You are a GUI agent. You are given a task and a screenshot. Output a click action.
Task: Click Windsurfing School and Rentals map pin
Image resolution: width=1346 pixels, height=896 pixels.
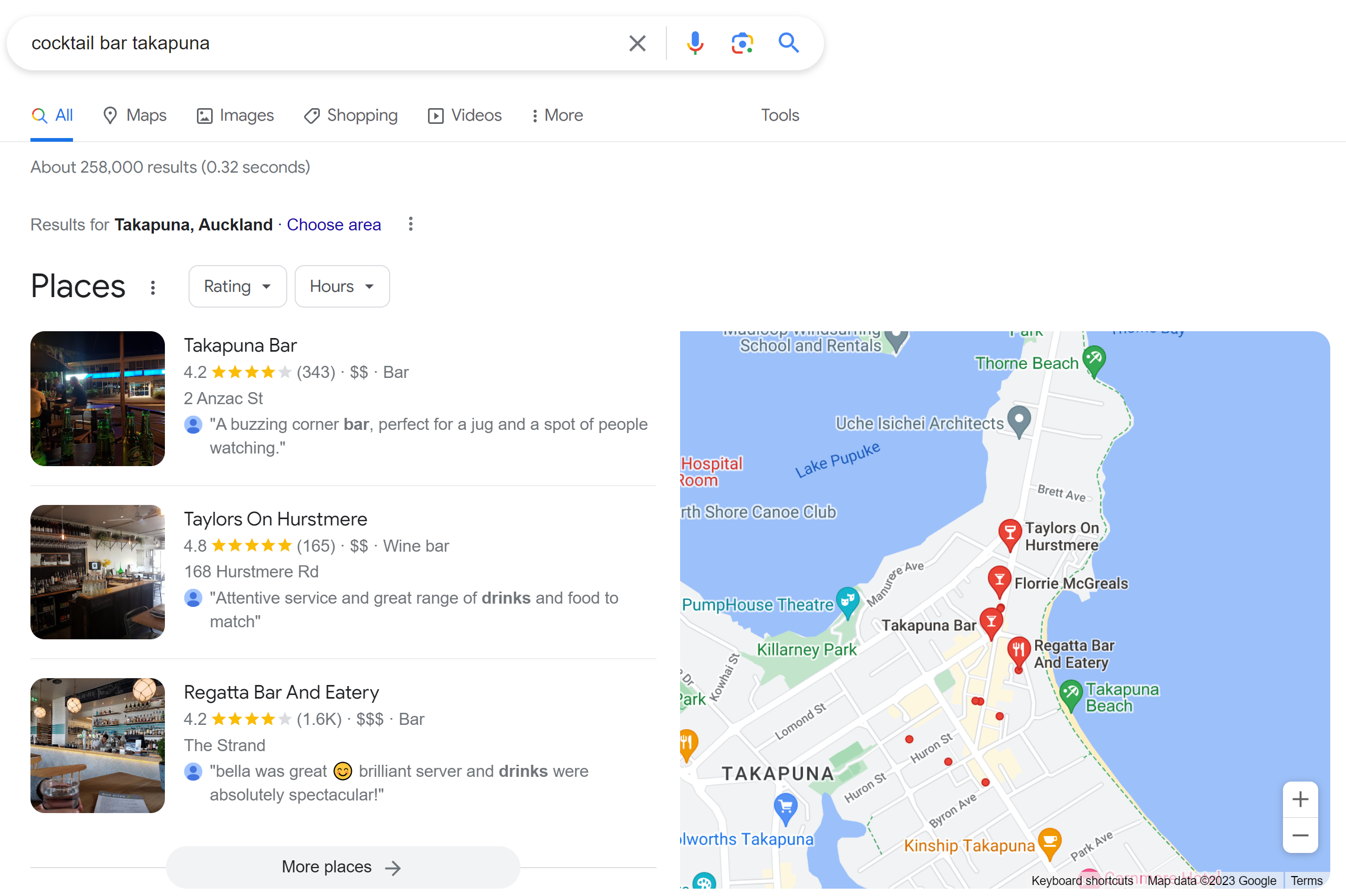(896, 341)
